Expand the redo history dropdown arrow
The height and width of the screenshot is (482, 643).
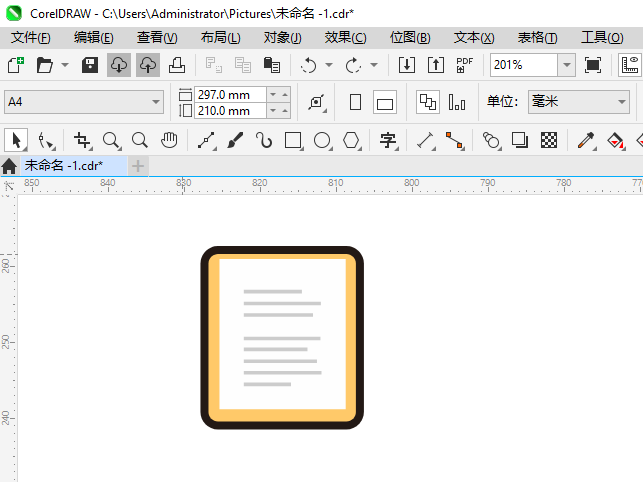coord(374,65)
